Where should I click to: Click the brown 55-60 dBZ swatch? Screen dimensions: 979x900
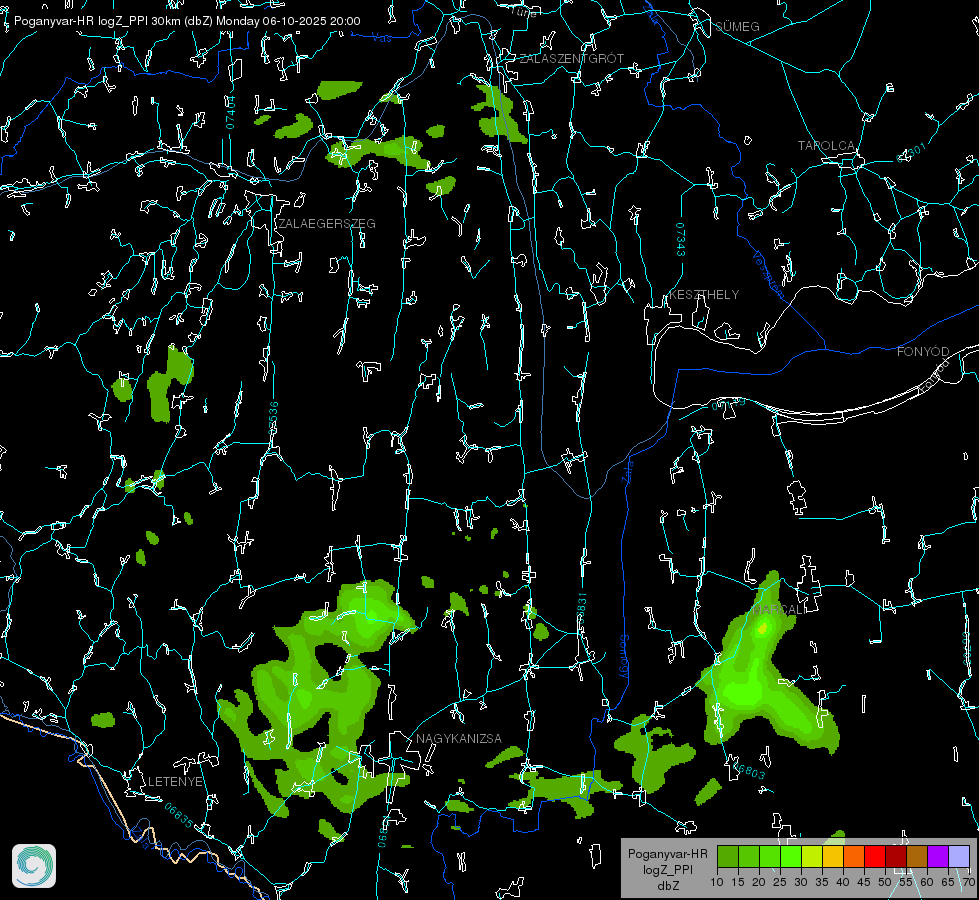(917, 856)
